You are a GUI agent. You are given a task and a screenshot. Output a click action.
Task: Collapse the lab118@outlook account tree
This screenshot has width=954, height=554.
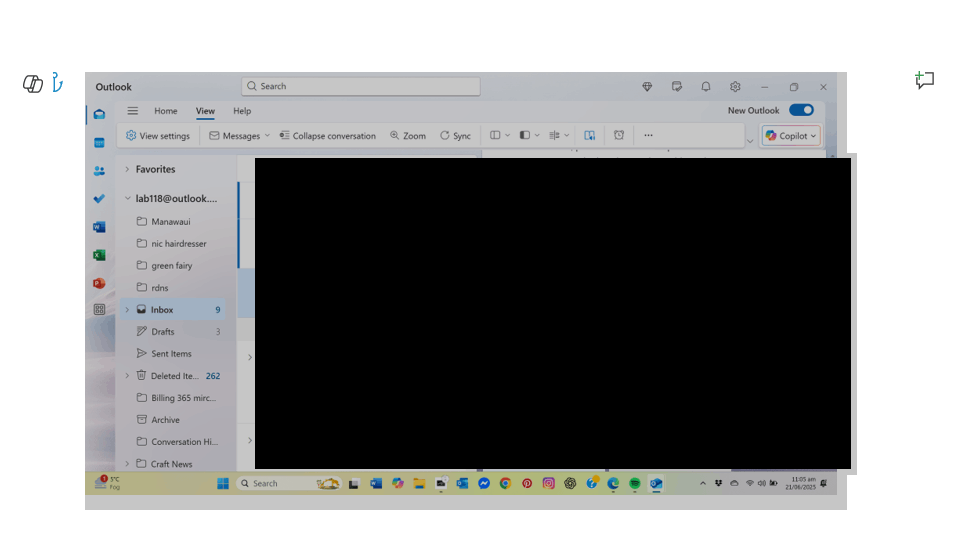[127, 198]
